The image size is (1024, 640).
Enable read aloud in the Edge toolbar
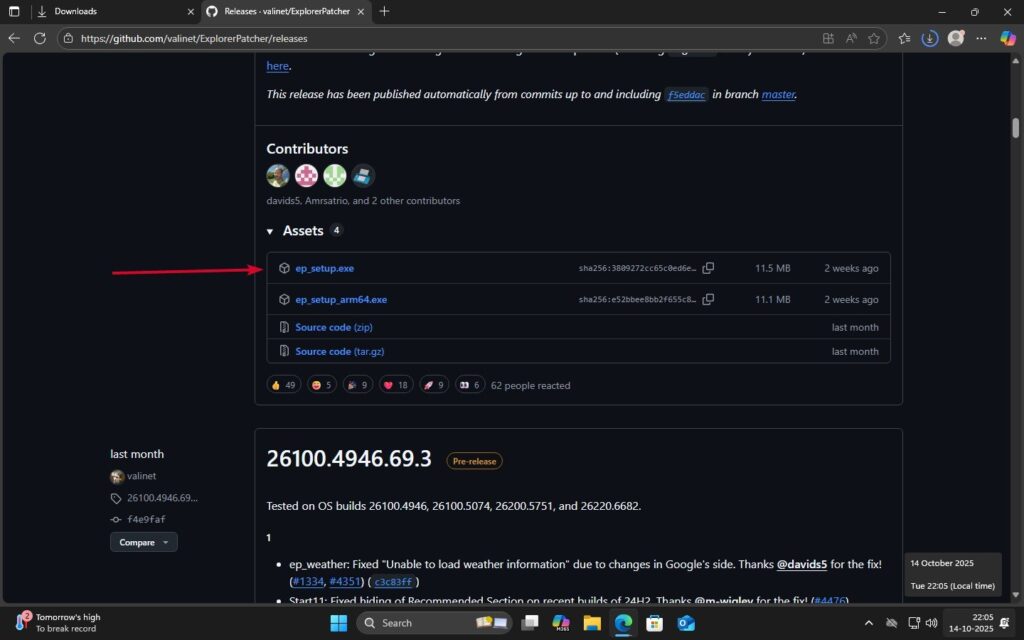click(x=850, y=38)
